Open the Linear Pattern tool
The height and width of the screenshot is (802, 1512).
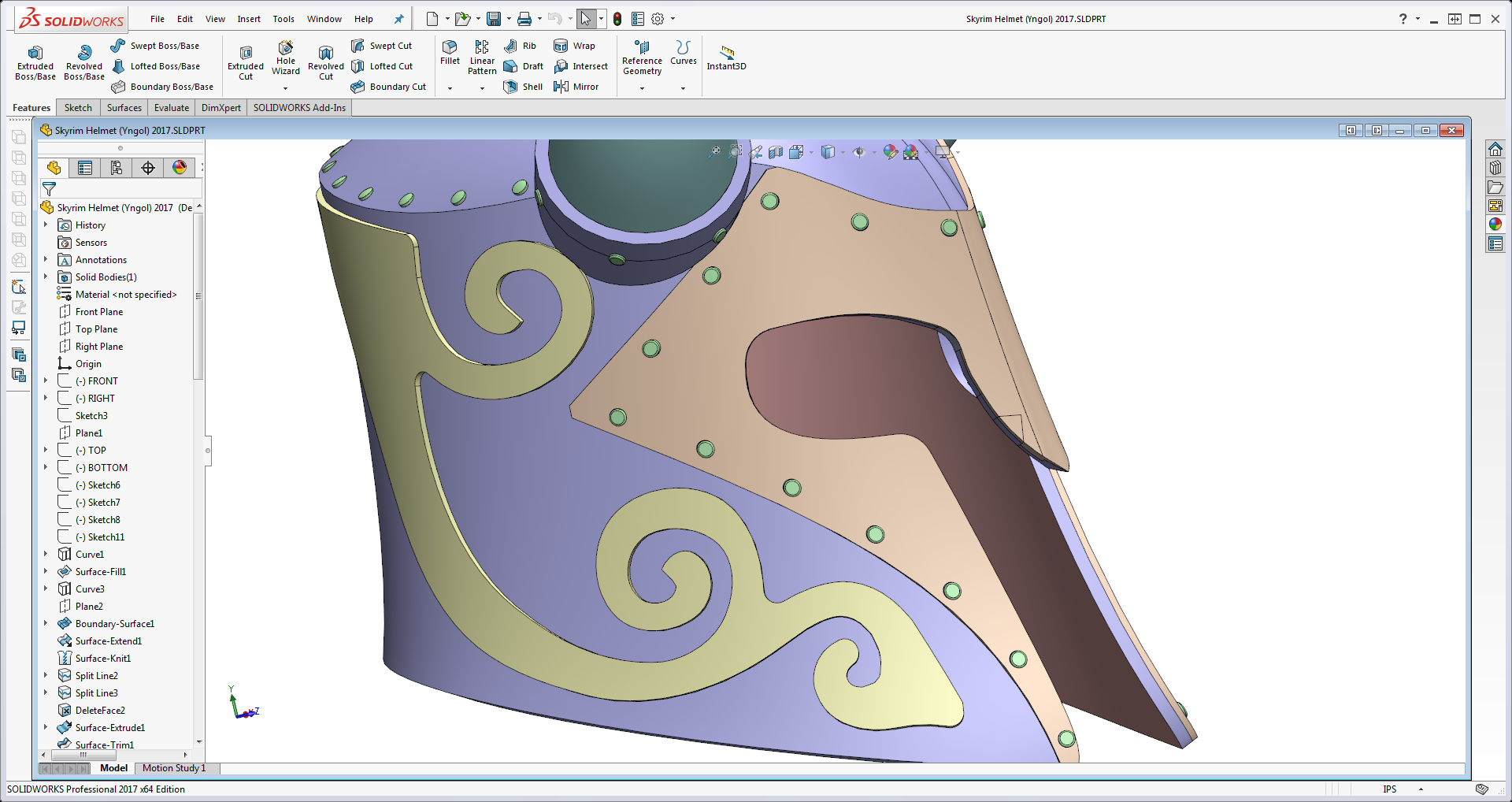[x=481, y=56]
